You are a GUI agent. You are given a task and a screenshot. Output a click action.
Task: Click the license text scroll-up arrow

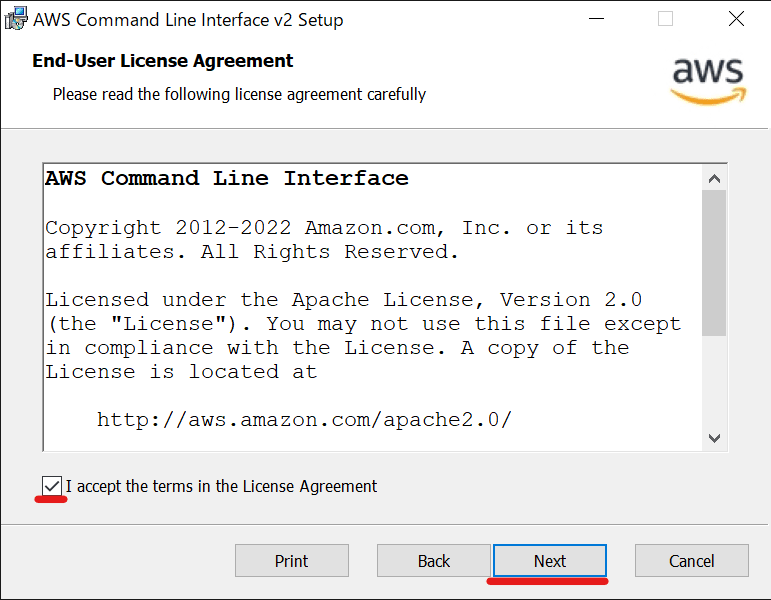(714, 179)
